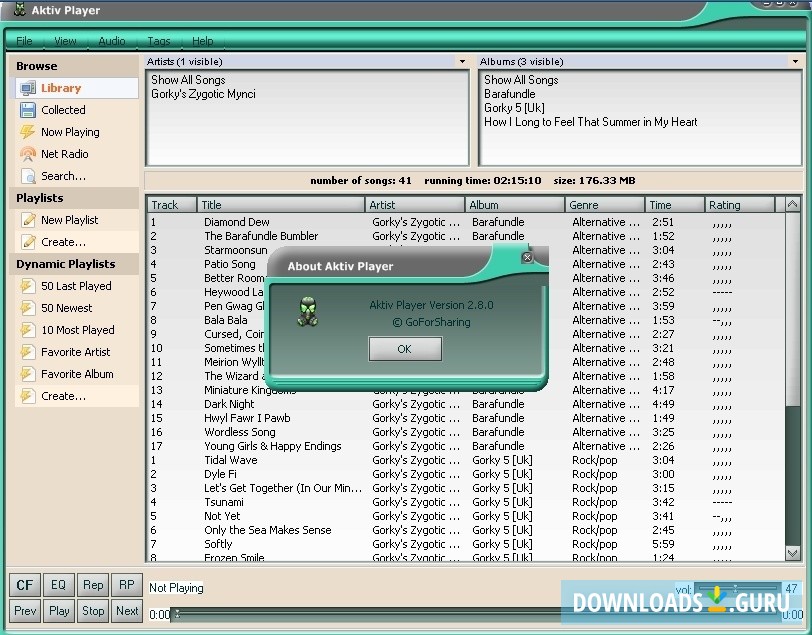
Task: Click the song list scroll up arrow
Action: [x=793, y=205]
